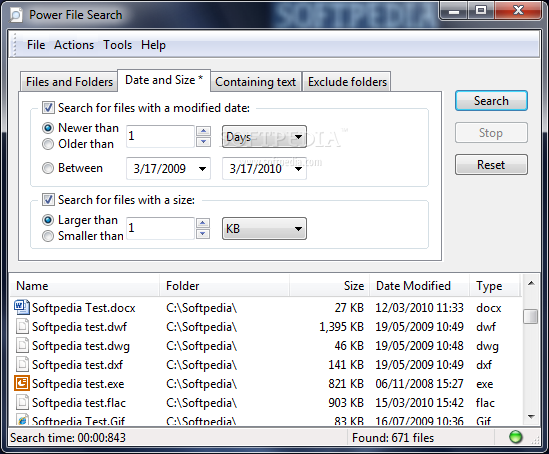This screenshot has height=454, width=549.
Task: Sort results by the Type column
Action: tap(495, 286)
